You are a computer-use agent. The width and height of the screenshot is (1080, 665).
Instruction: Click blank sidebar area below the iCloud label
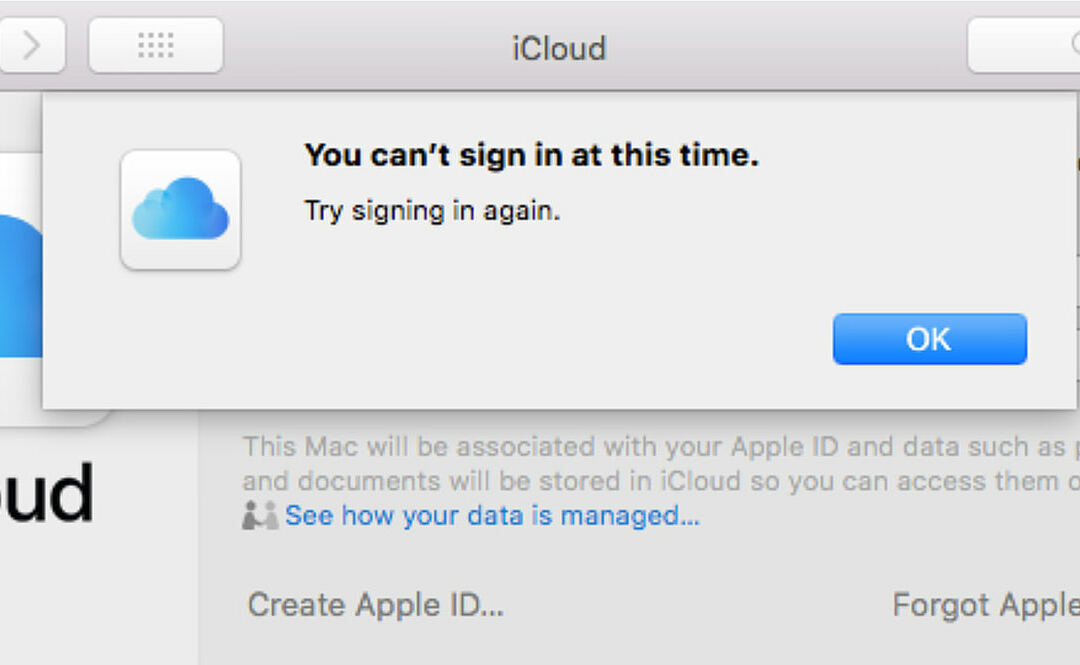[x=98, y=600]
